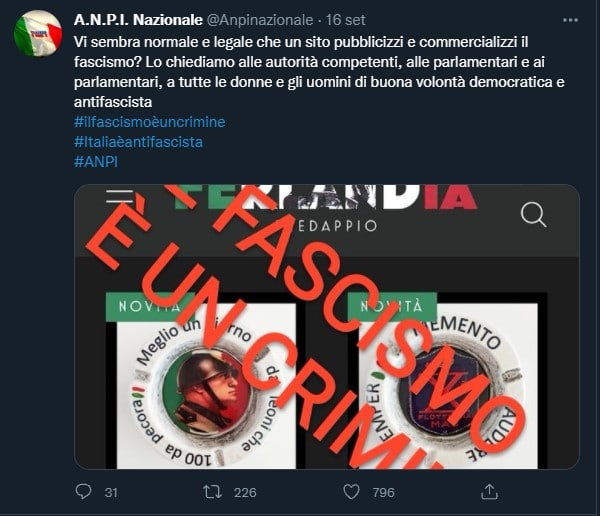This screenshot has height=516, width=600.
Task: View the 31 replies count
Action: coord(111,492)
